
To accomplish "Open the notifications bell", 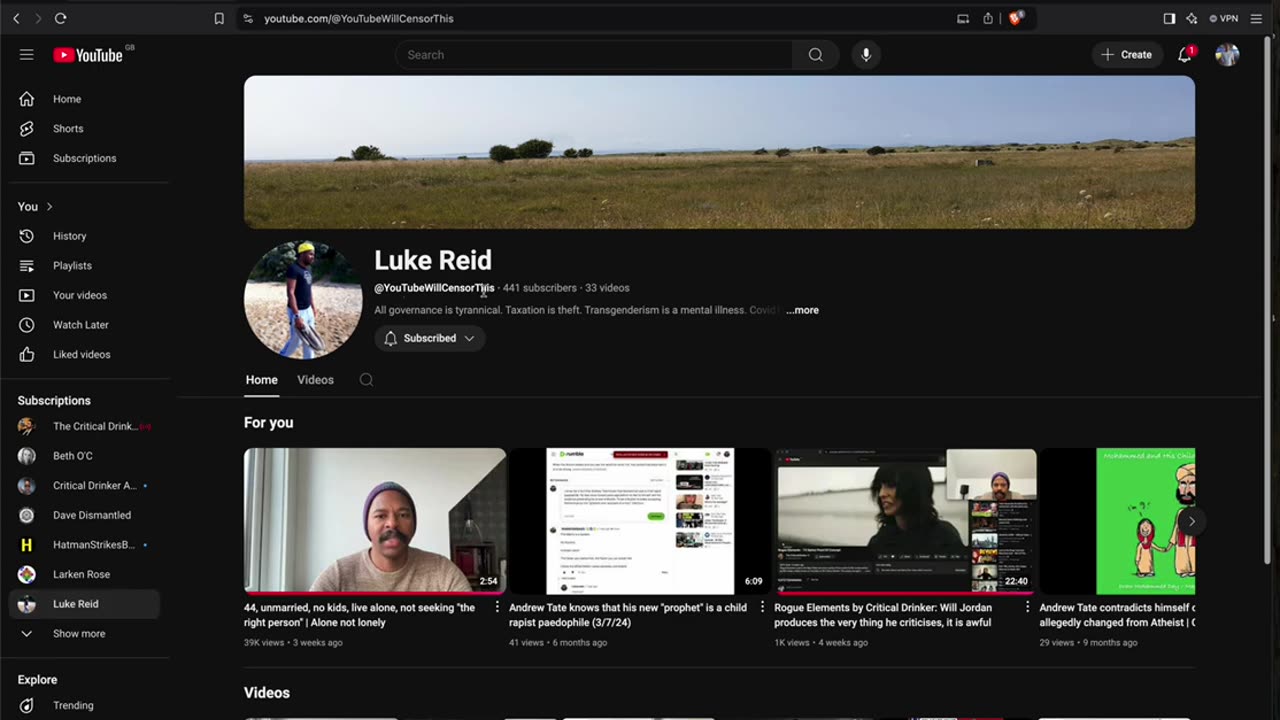I will click(1185, 55).
